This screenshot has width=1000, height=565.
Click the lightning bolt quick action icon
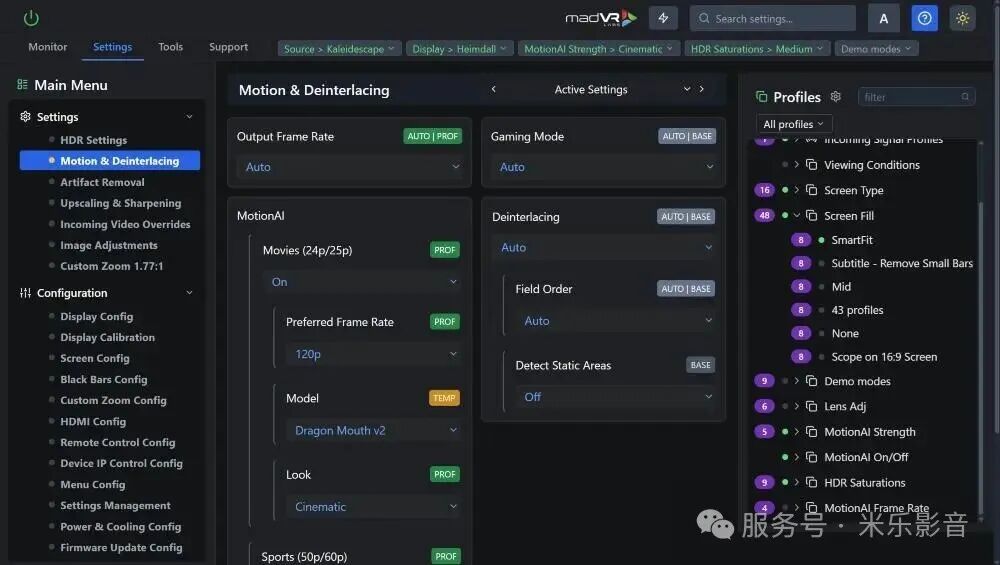tap(663, 18)
